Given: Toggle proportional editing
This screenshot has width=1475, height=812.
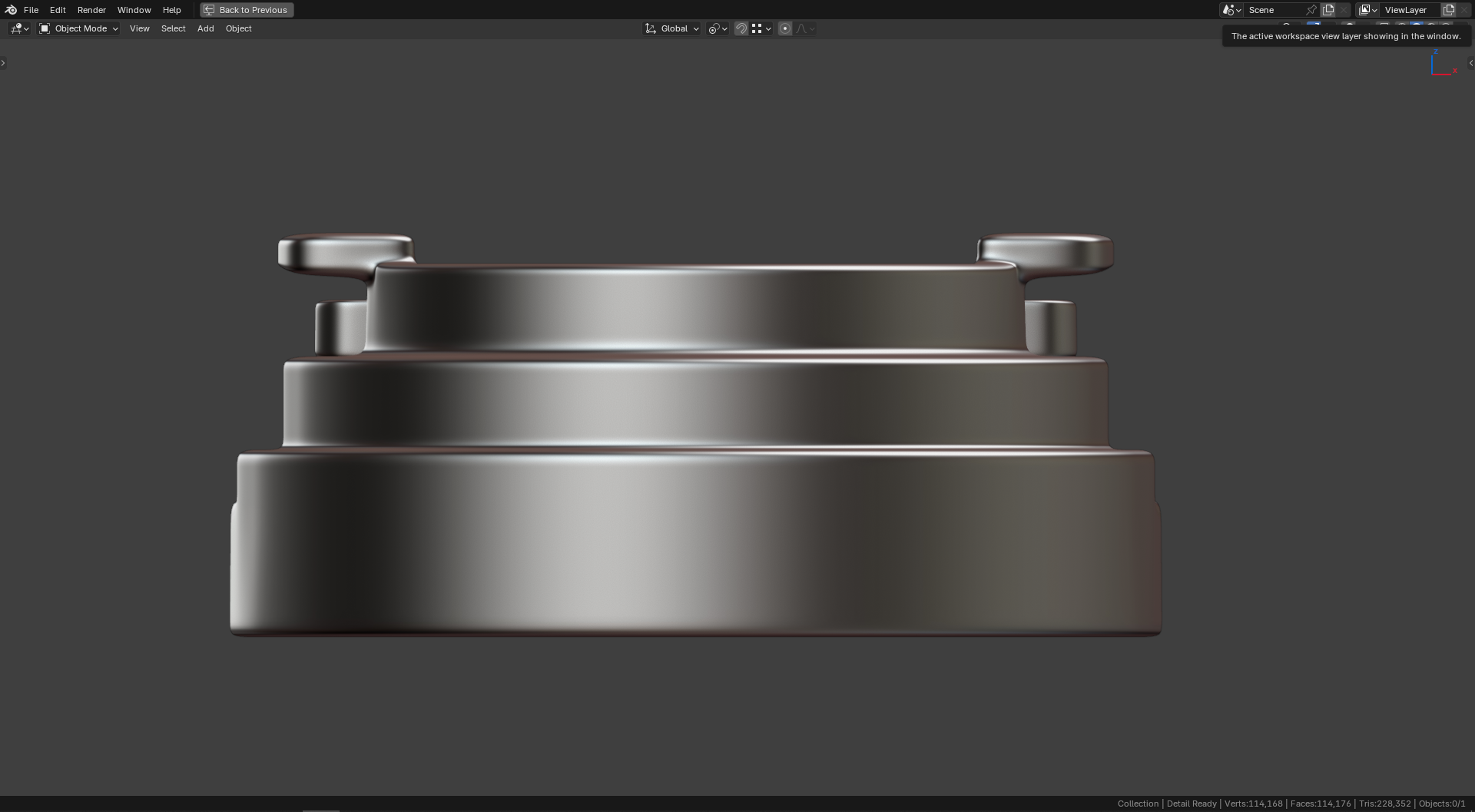Looking at the screenshot, I should click(x=785, y=28).
